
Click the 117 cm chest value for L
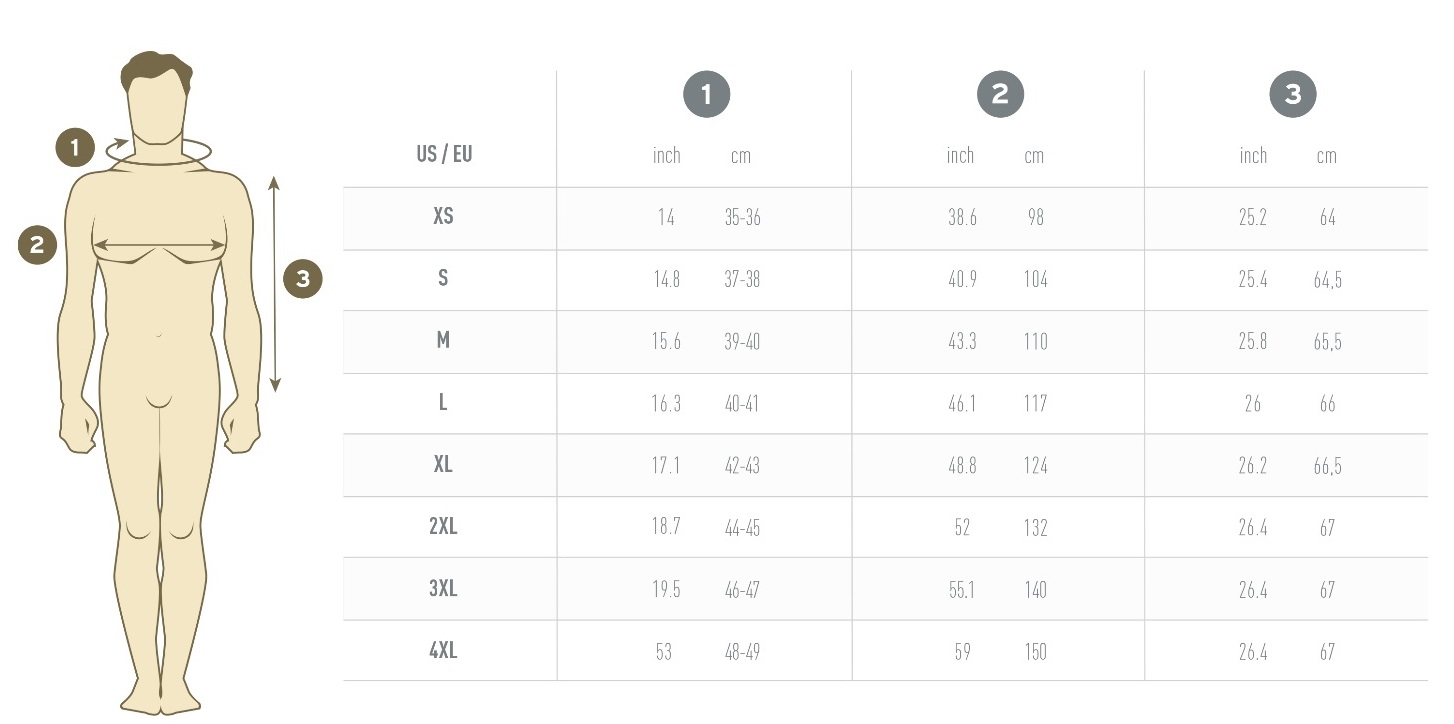click(x=1035, y=403)
